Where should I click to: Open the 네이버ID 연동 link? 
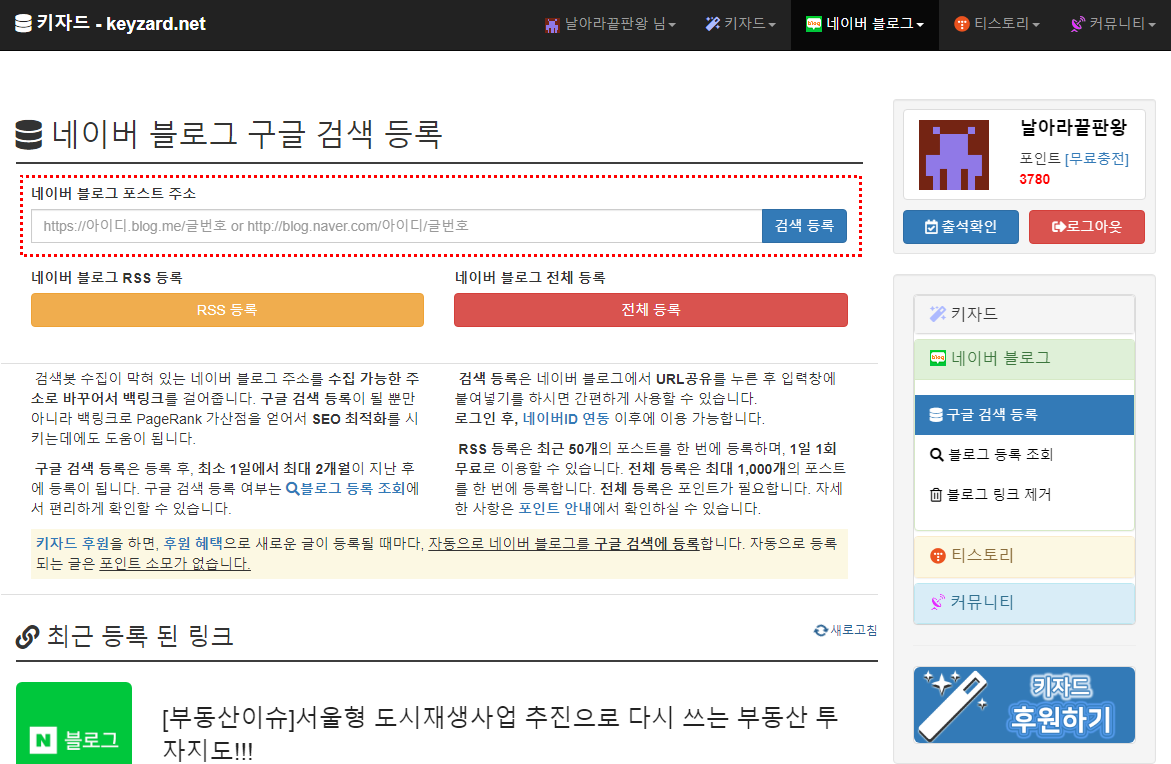(x=565, y=418)
